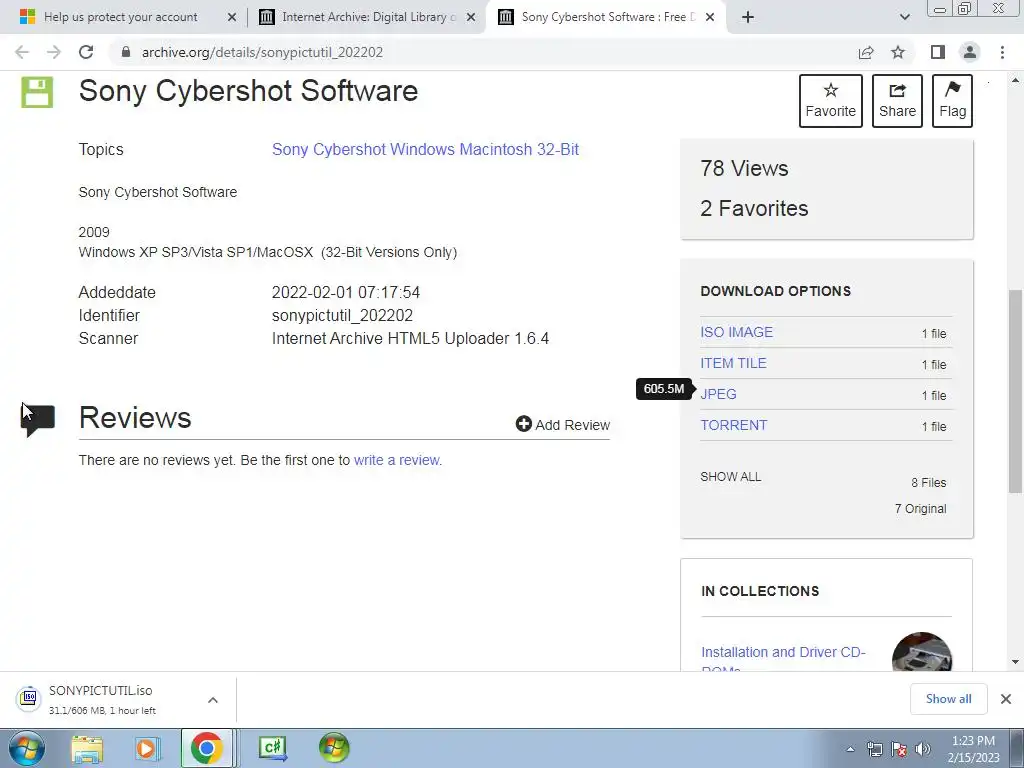Click the network tray icon

(x=874, y=749)
